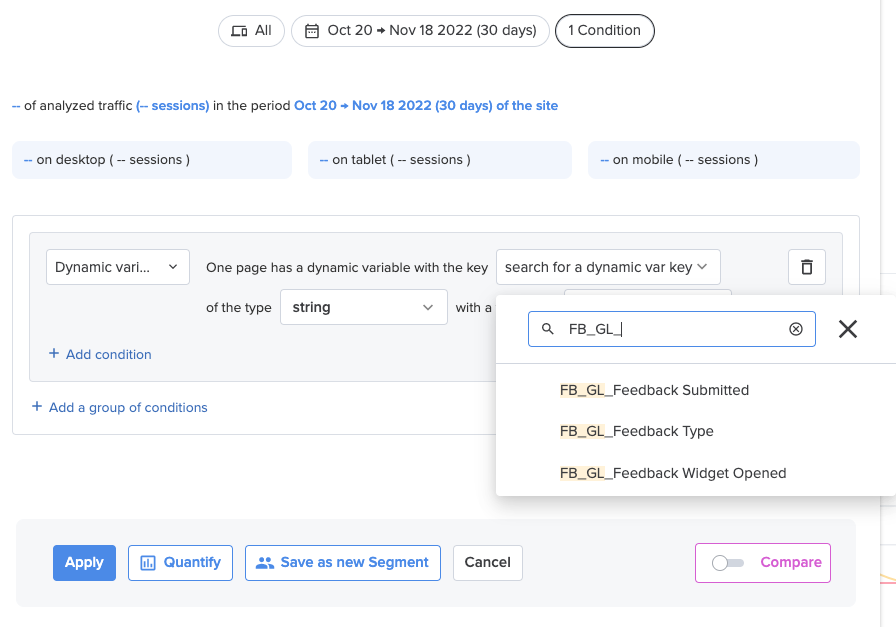Viewport: 896px width, 627px height.
Task: Click the plus icon next to Add condition
Action: (54, 354)
